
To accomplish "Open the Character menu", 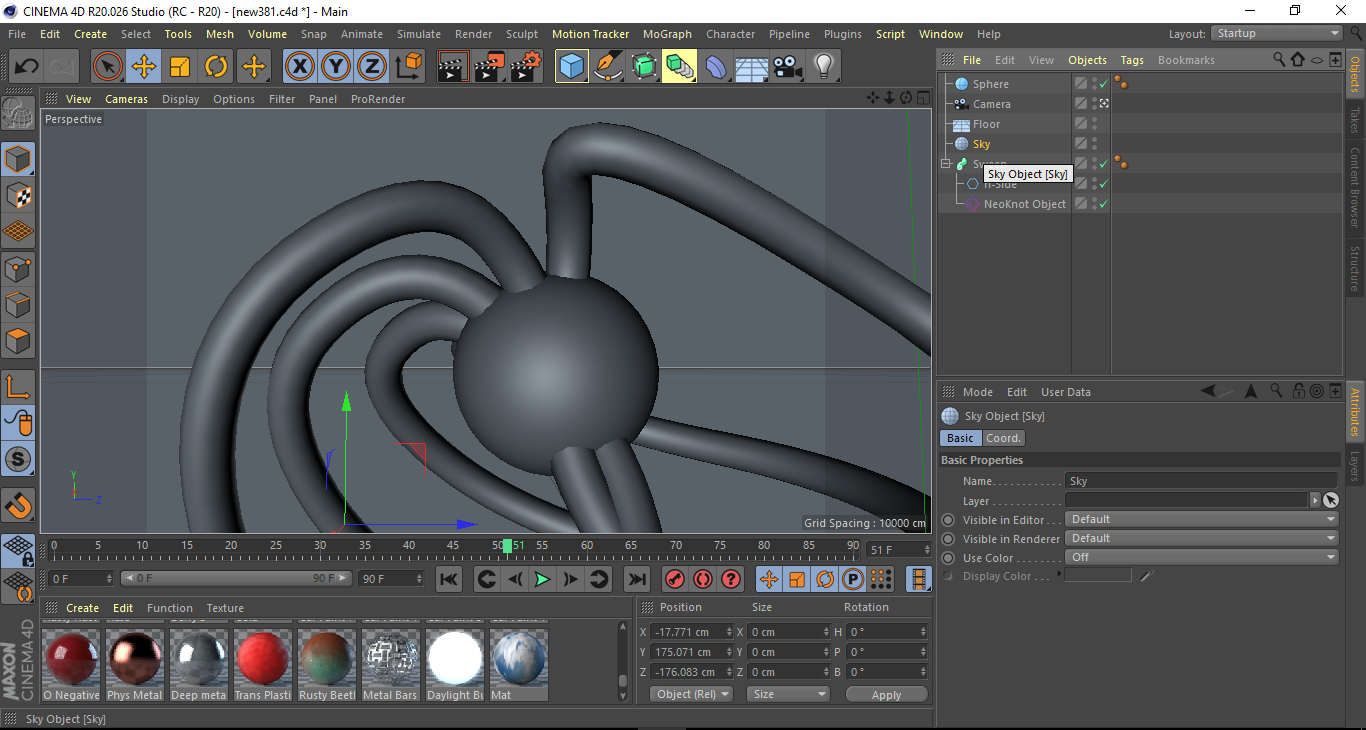I will (730, 34).
